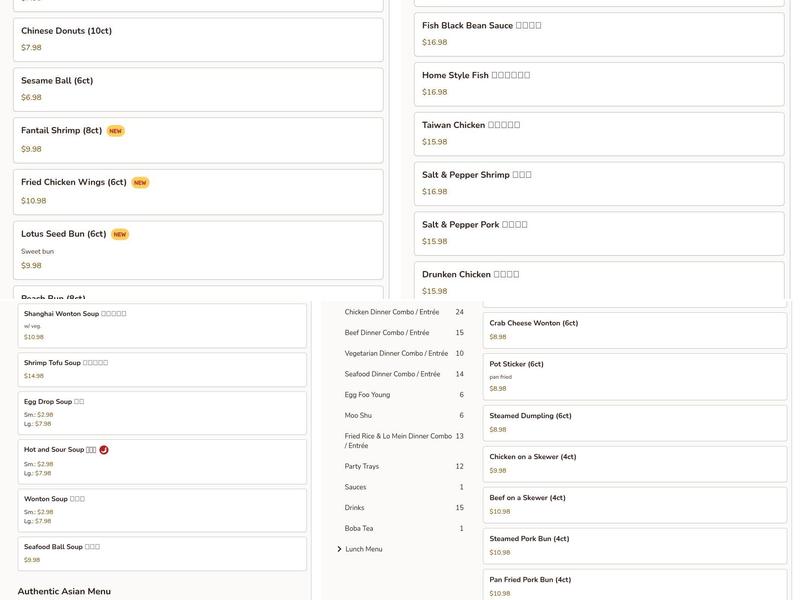Image resolution: width=800 pixels, height=600 pixels.
Task: Pick the Crab Cheese Wonton (6ct) card
Action: pos(635,330)
